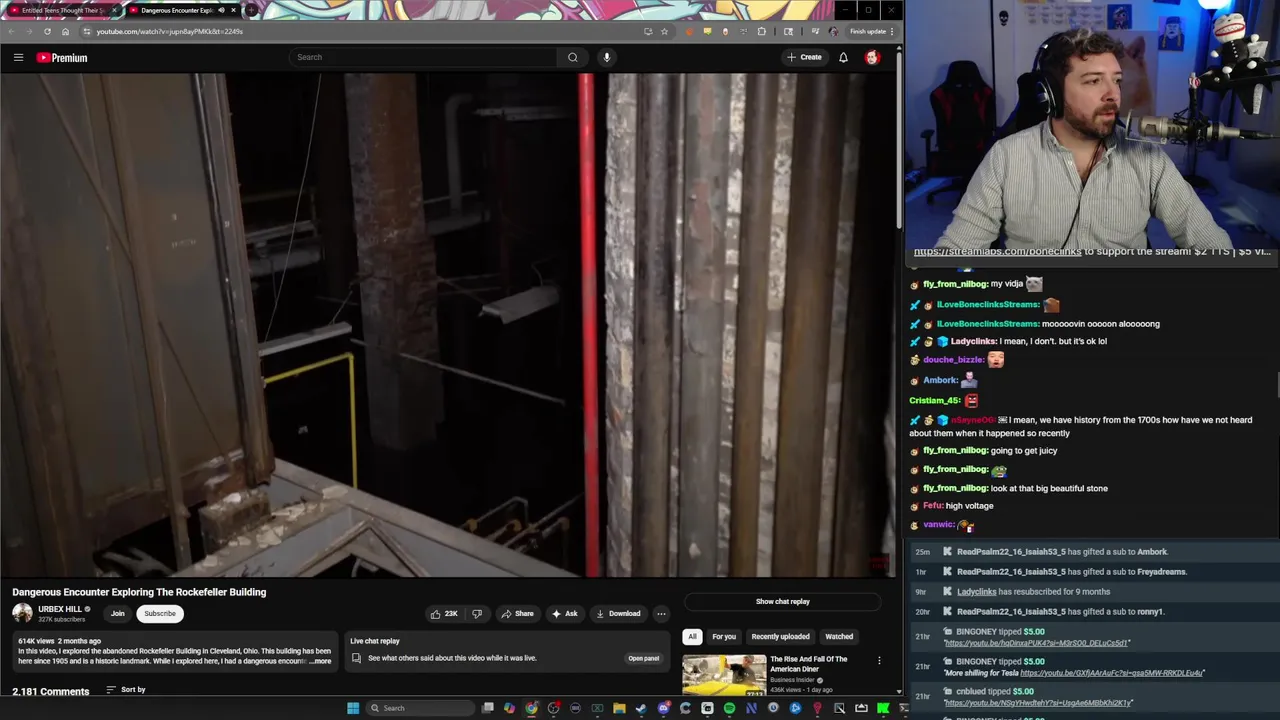This screenshot has height=720, width=1280.
Task: Click 'The Rise And Fall Of The American Diner' title
Action: (x=809, y=664)
